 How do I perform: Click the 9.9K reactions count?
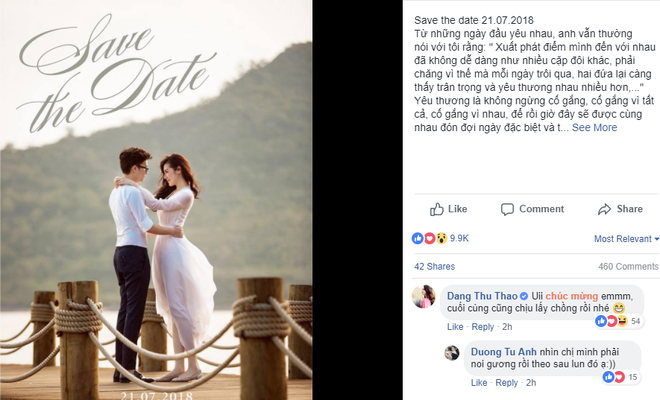pos(459,238)
